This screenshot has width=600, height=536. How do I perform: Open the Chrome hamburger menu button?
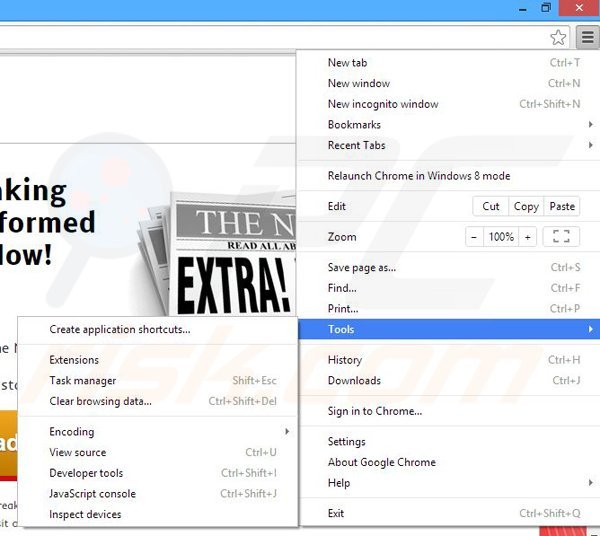pos(588,37)
